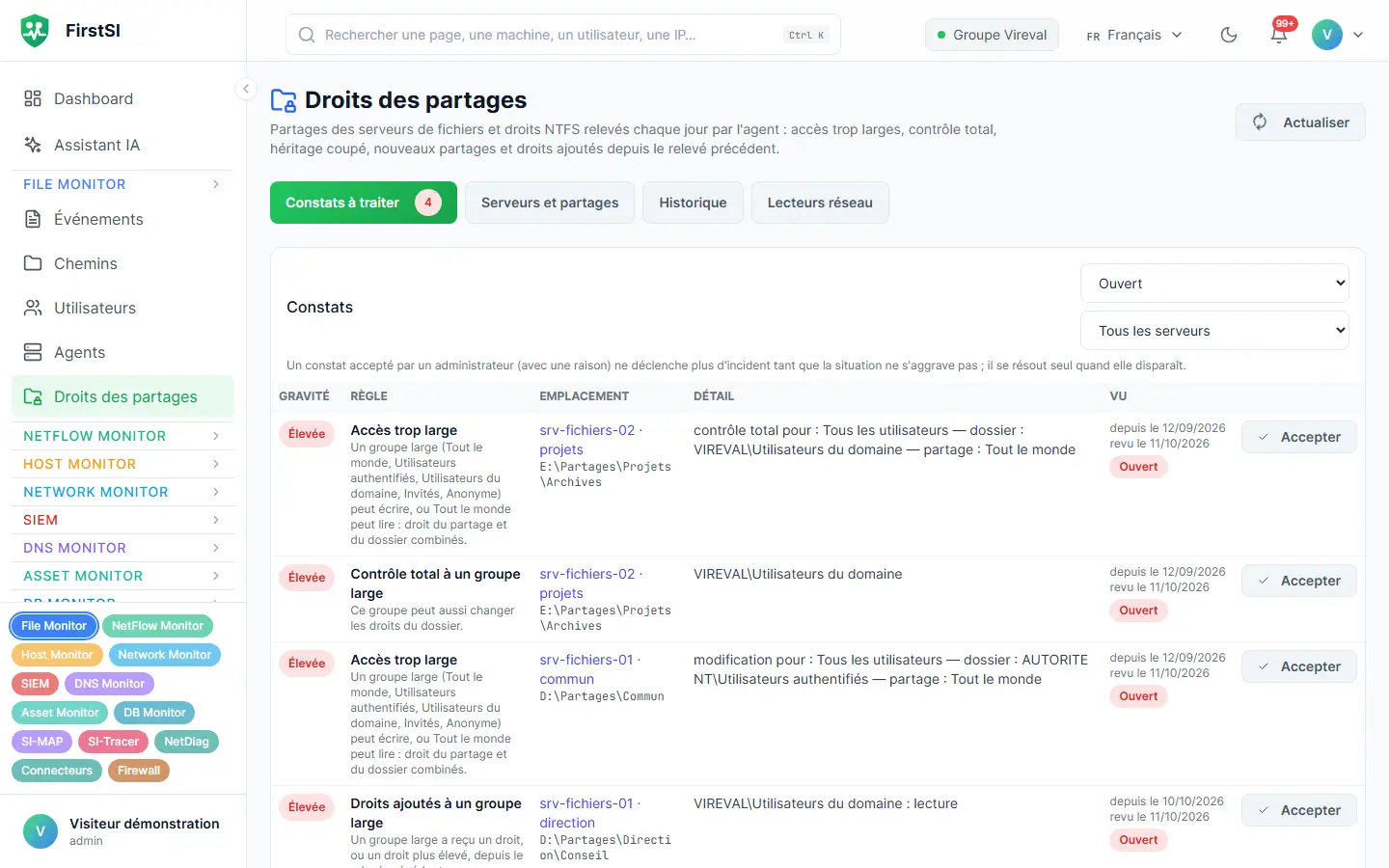Open Agents in the sidebar
This screenshot has width=1389, height=868.
point(123,352)
